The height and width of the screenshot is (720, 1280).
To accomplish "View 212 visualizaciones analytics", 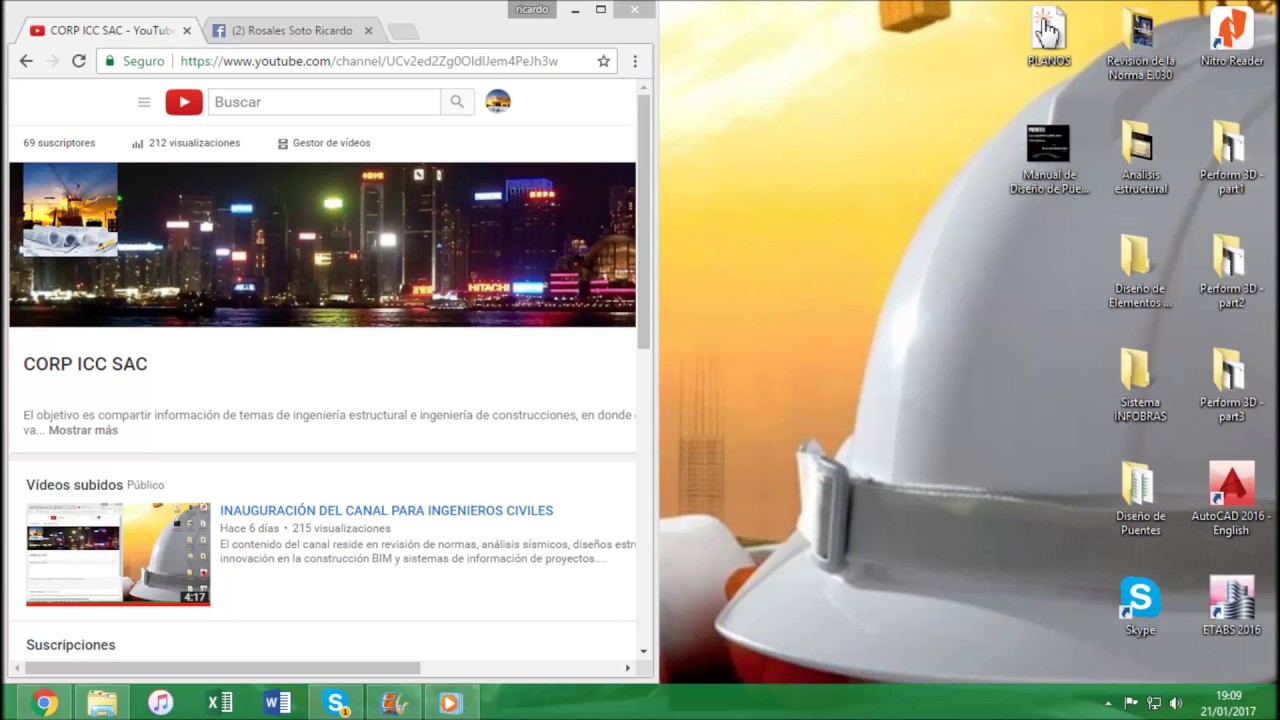I will 186,143.
